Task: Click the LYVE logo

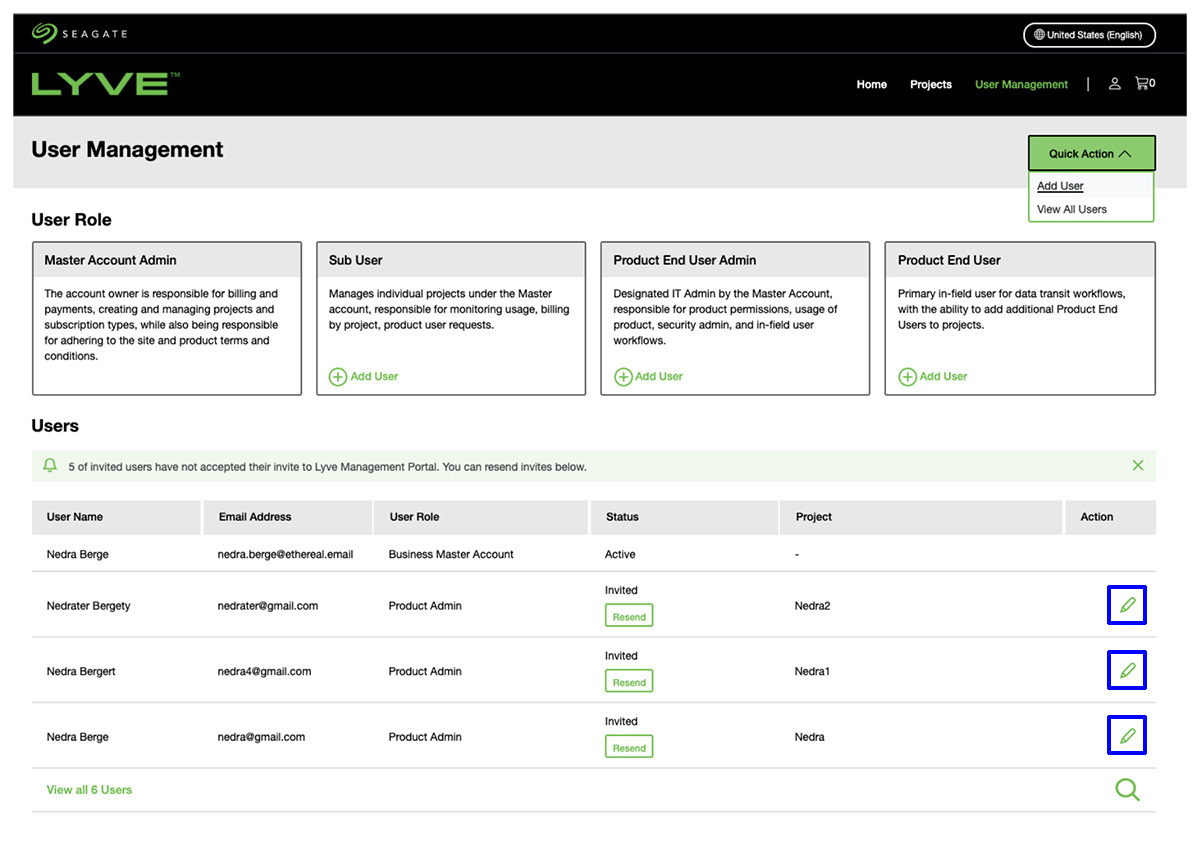Action: 105,84
